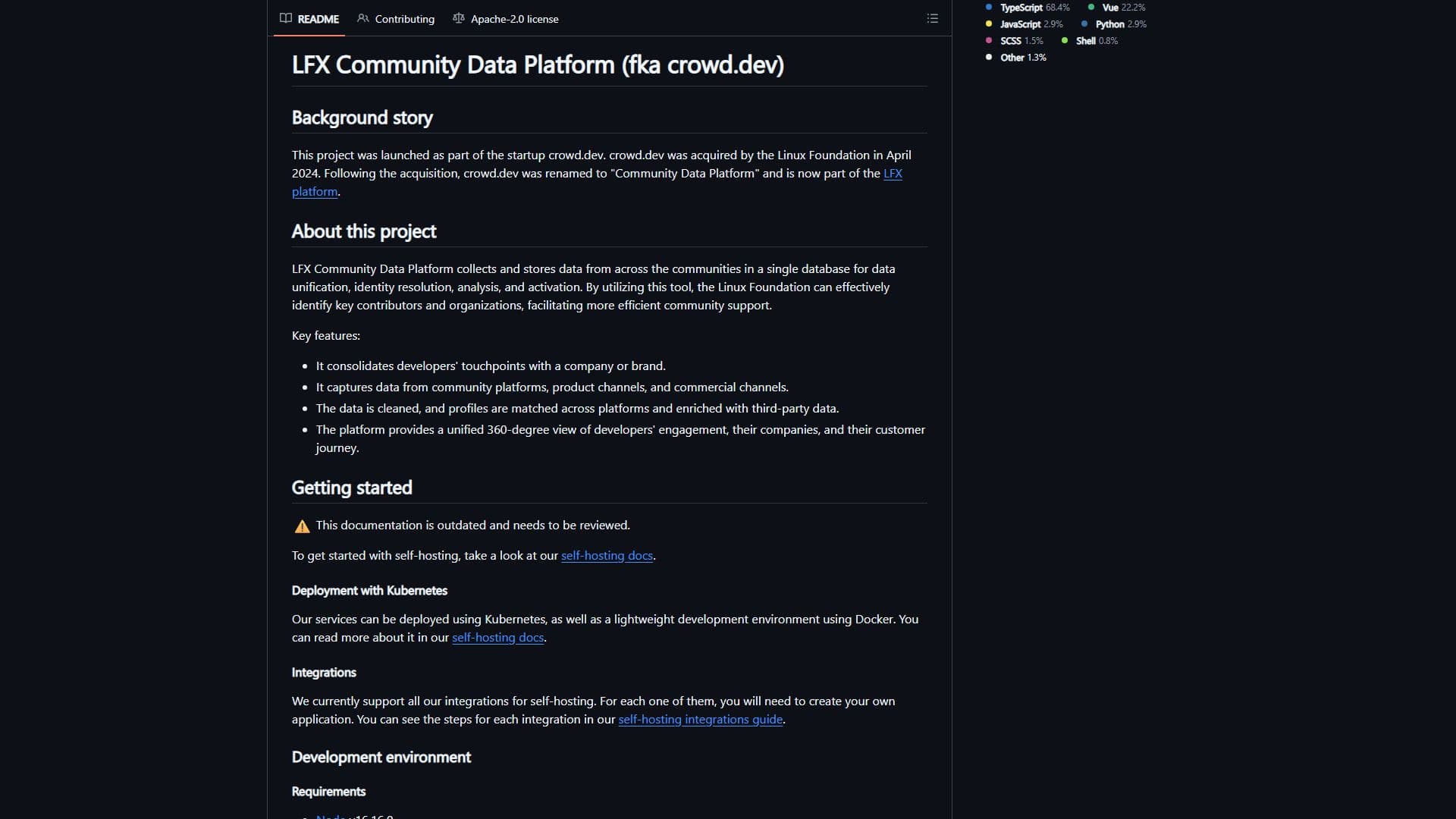Click the Other 1.3% language entry
This screenshot has width=1456, height=819.
[x=1016, y=58]
